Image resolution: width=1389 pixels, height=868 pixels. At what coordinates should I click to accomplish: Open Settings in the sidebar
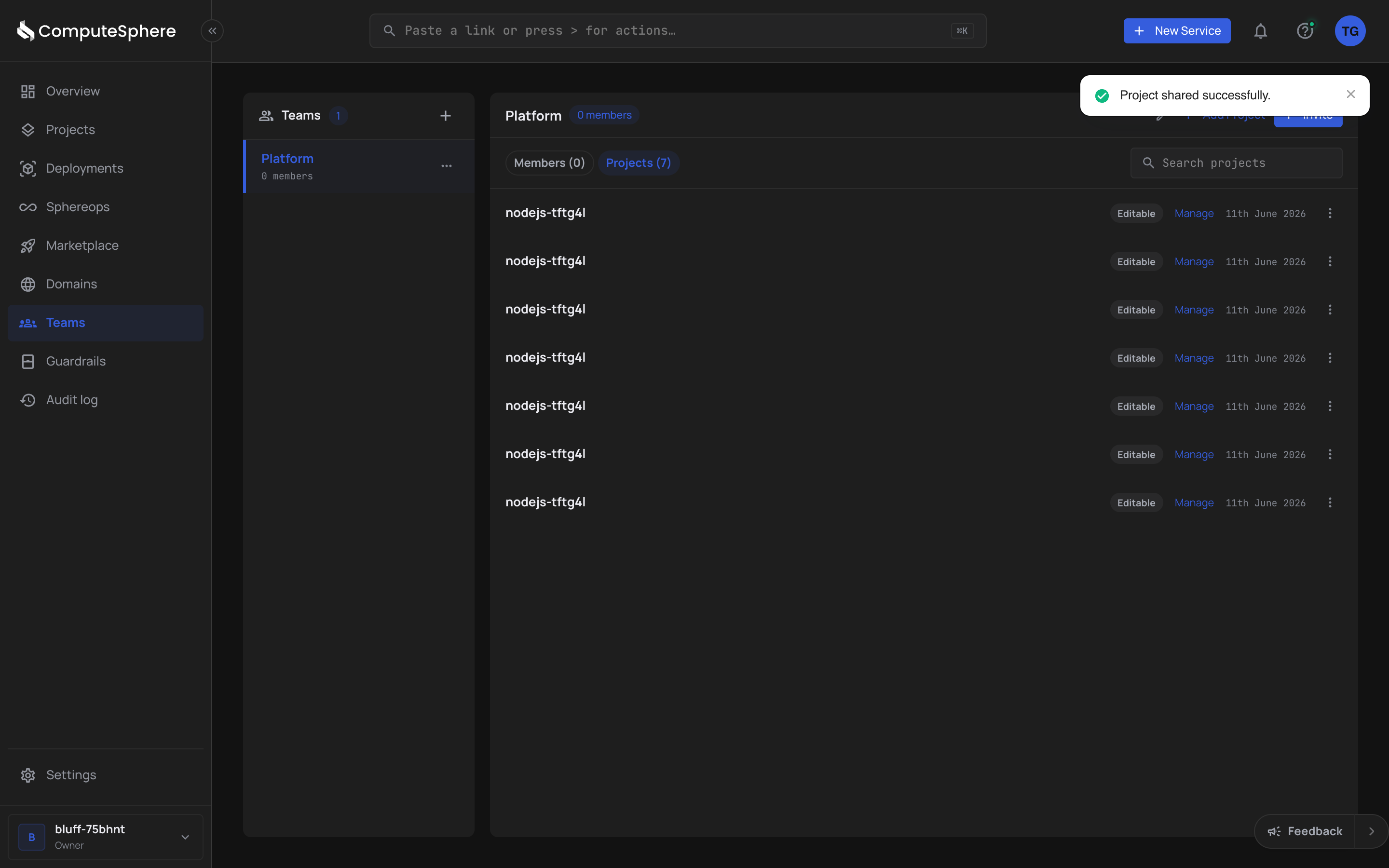pyautogui.click(x=106, y=775)
